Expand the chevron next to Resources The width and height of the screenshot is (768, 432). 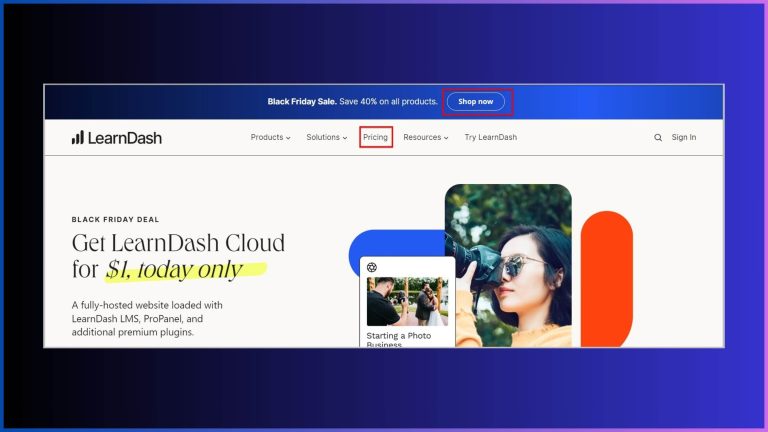(446, 138)
